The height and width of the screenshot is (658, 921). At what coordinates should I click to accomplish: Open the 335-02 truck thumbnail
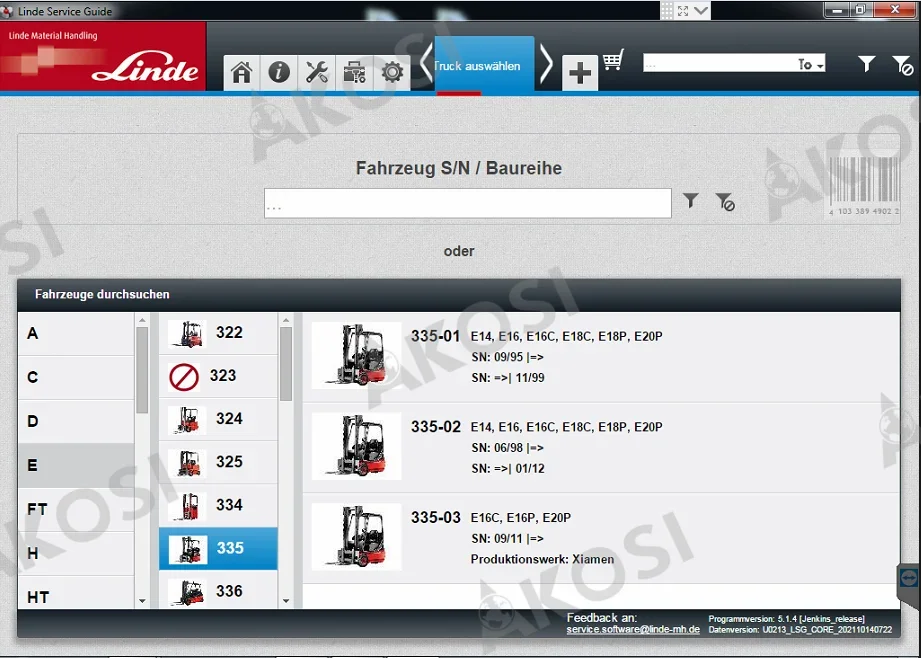tap(357, 446)
